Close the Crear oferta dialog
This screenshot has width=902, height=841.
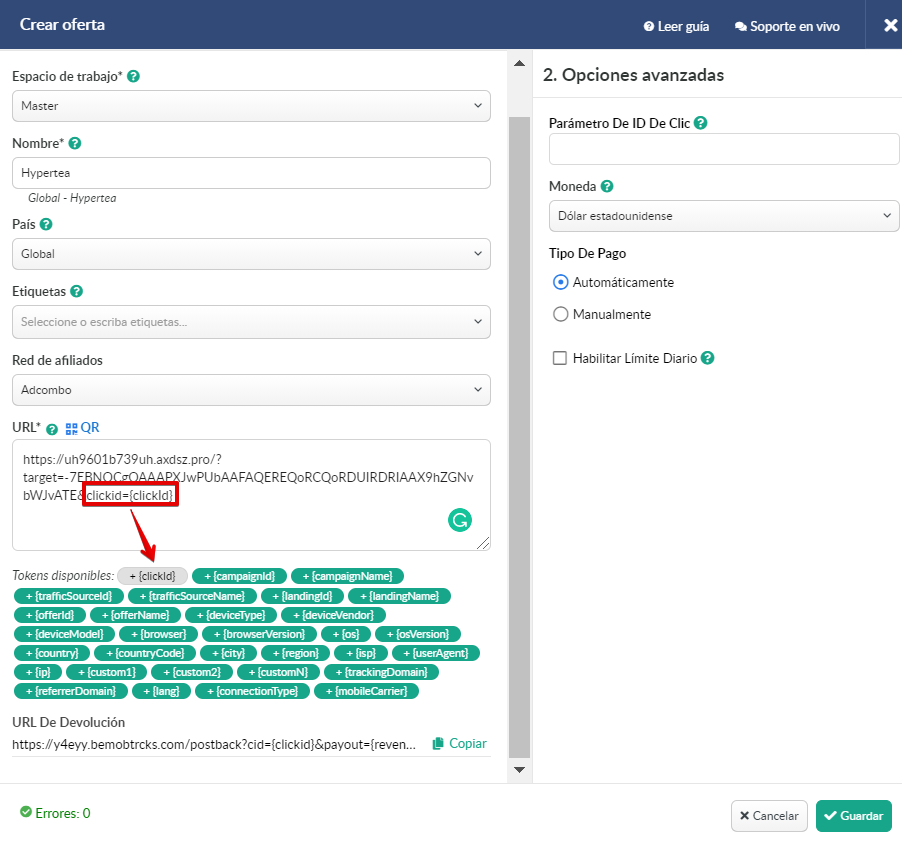[890, 25]
